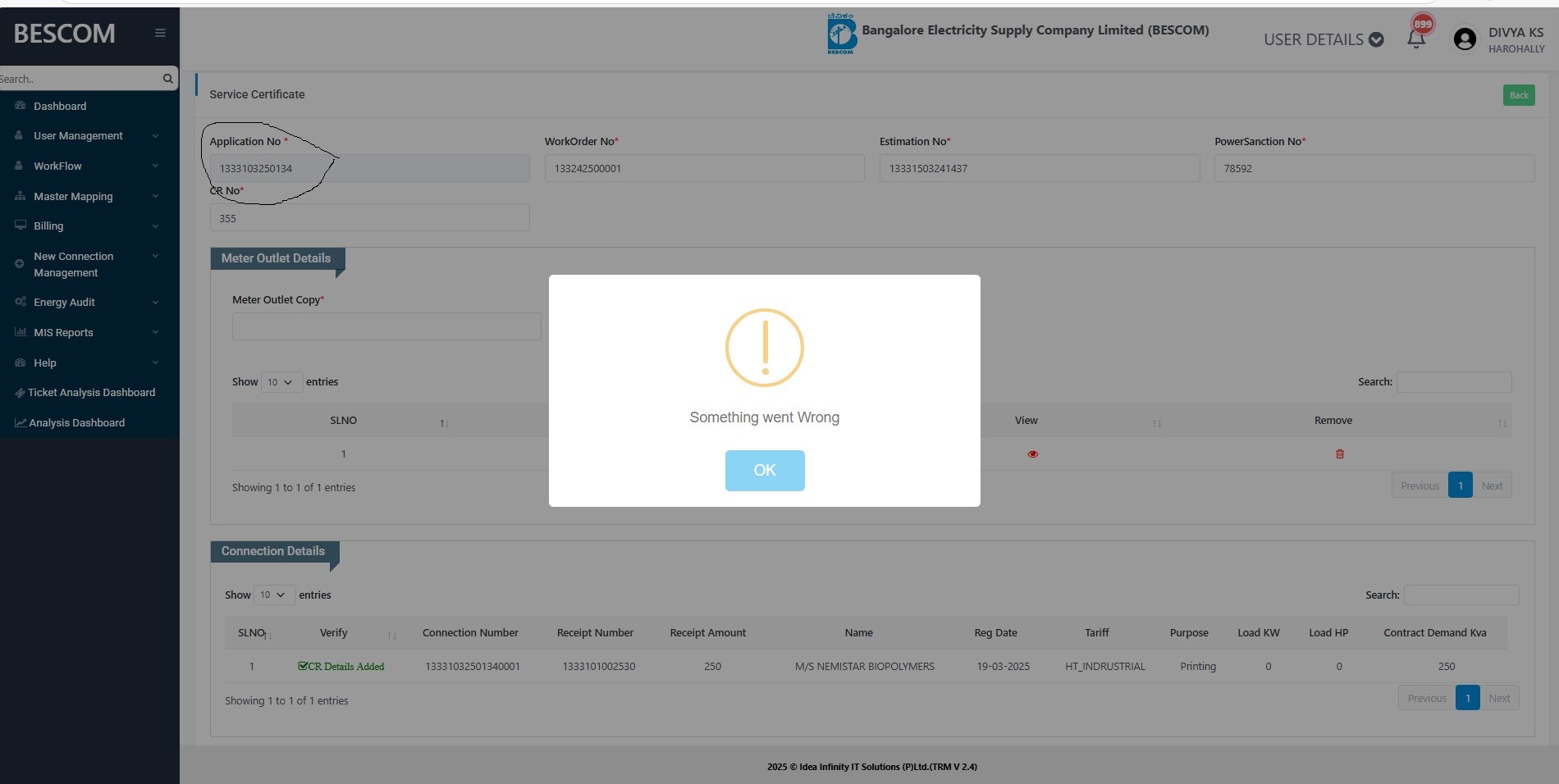Image resolution: width=1559 pixels, height=784 pixels.
Task: Click the BESCOM logo in header
Action: tap(841, 34)
